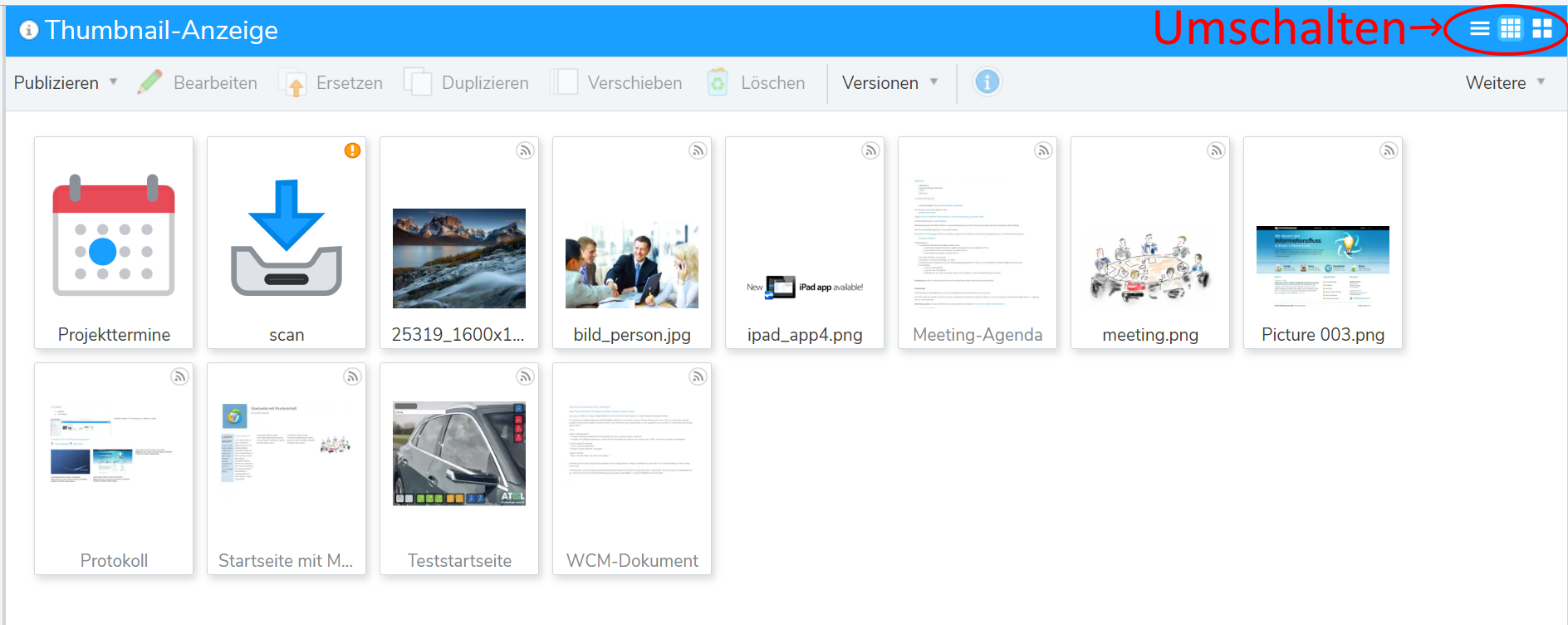The width and height of the screenshot is (1568, 625).
Task: Open the blue info button in toolbar
Action: pyautogui.click(x=987, y=82)
